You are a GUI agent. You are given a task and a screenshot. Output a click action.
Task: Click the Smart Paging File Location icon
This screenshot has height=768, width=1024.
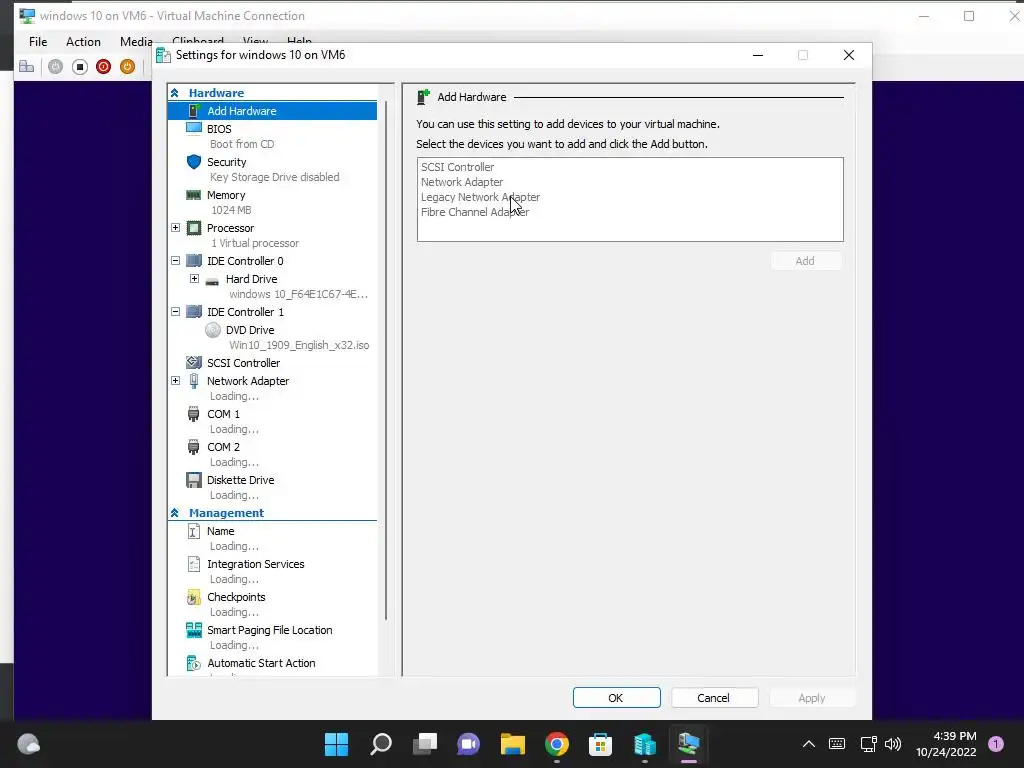click(194, 630)
